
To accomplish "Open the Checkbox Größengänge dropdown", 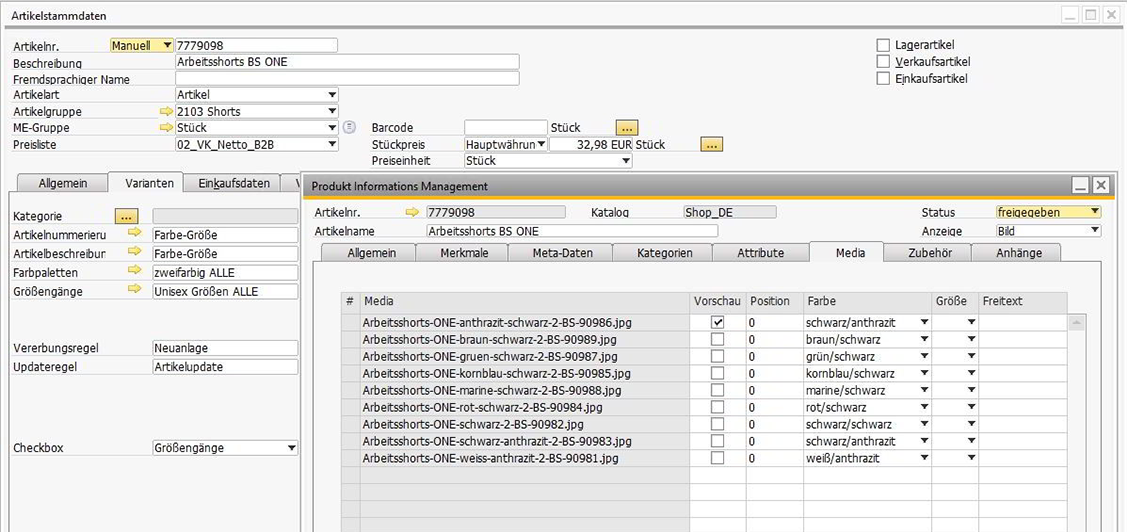I will click(292, 448).
